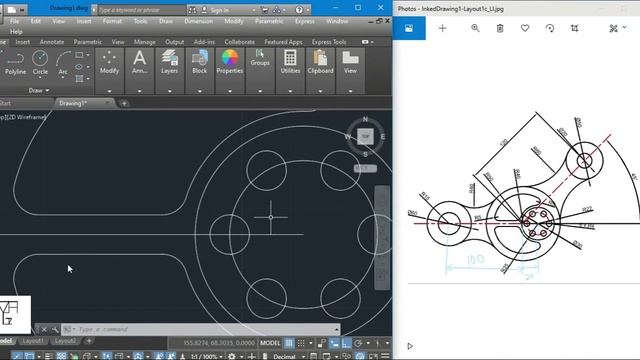Open the Format menu
Viewport: 640px width, 360px height.
point(112,21)
